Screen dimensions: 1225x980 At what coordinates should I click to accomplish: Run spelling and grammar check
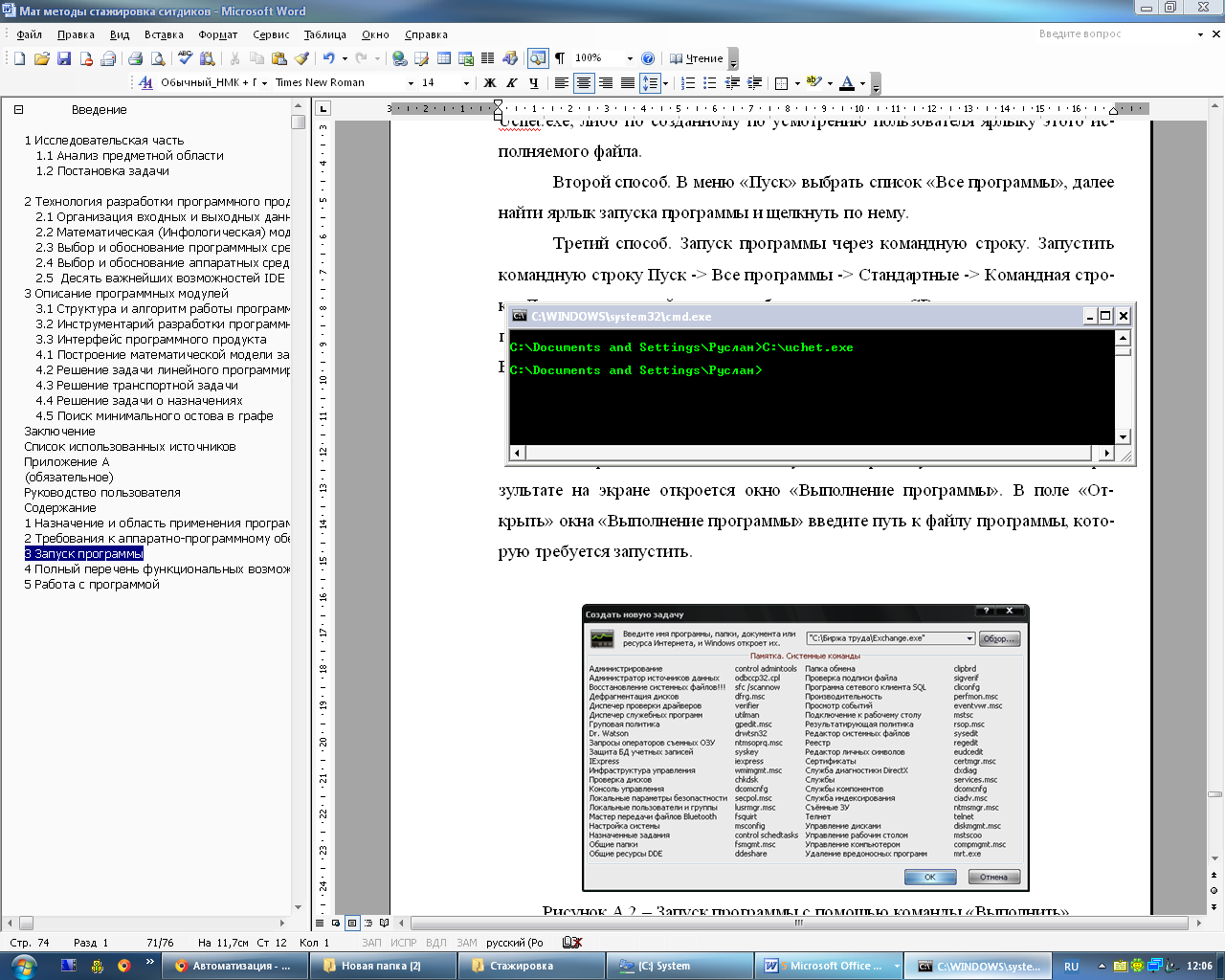click(x=186, y=58)
